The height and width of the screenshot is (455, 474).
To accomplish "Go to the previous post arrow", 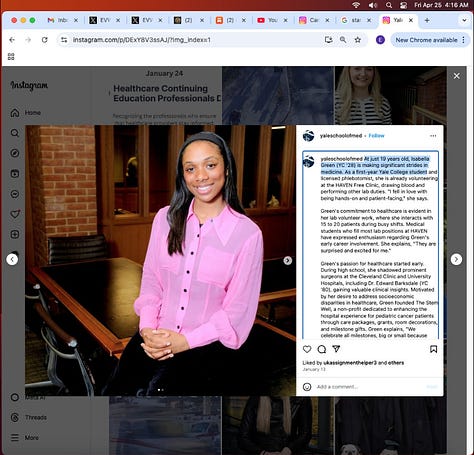I will point(12,259).
